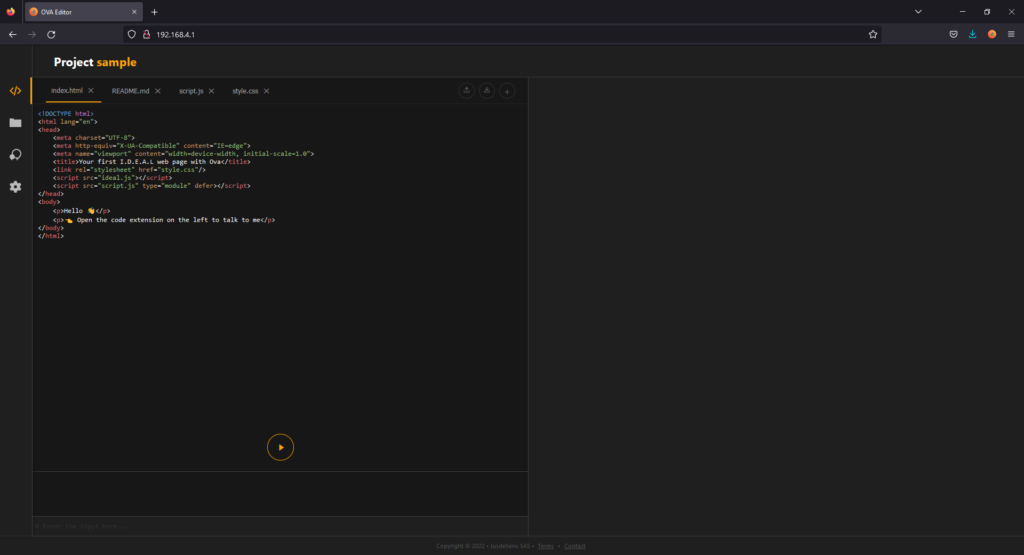The width and height of the screenshot is (1024, 555).
Task: Open the folder files sidebar icon
Action: pos(15,123)
